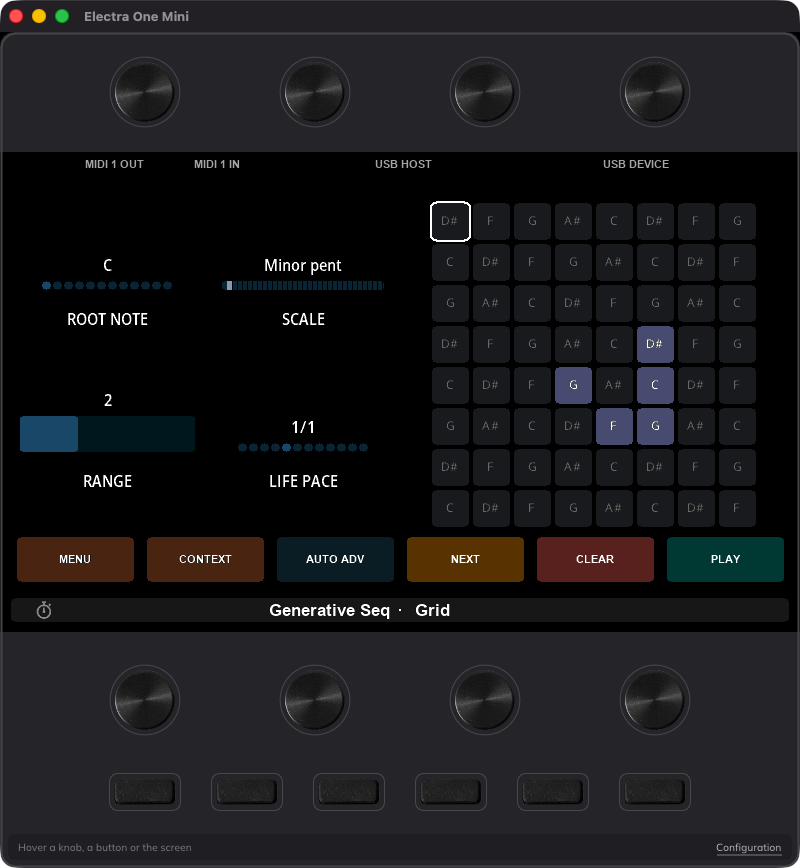Click the second knob in the top row
The width and height of the screenshot is (800, 868).
point(314,92)
